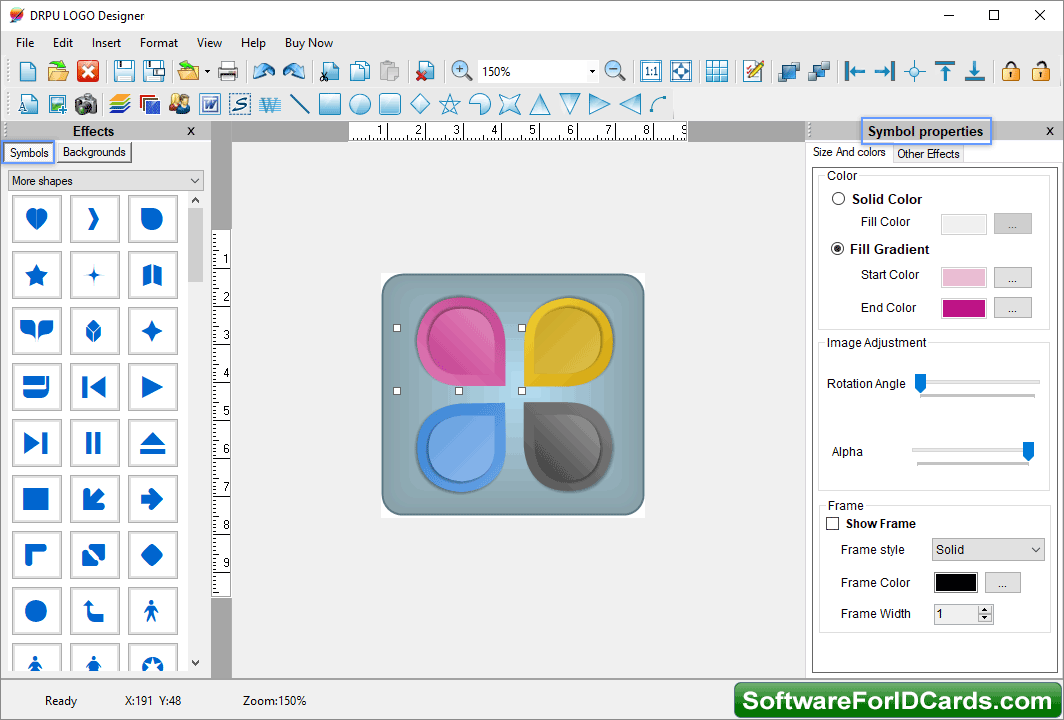
Task: Insert a text object
Action: pos(28,104)
